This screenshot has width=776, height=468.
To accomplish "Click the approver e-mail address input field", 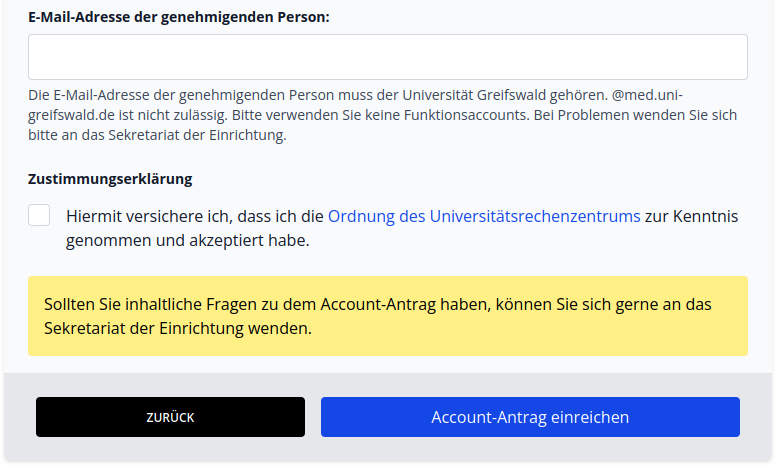I will 387,57.
